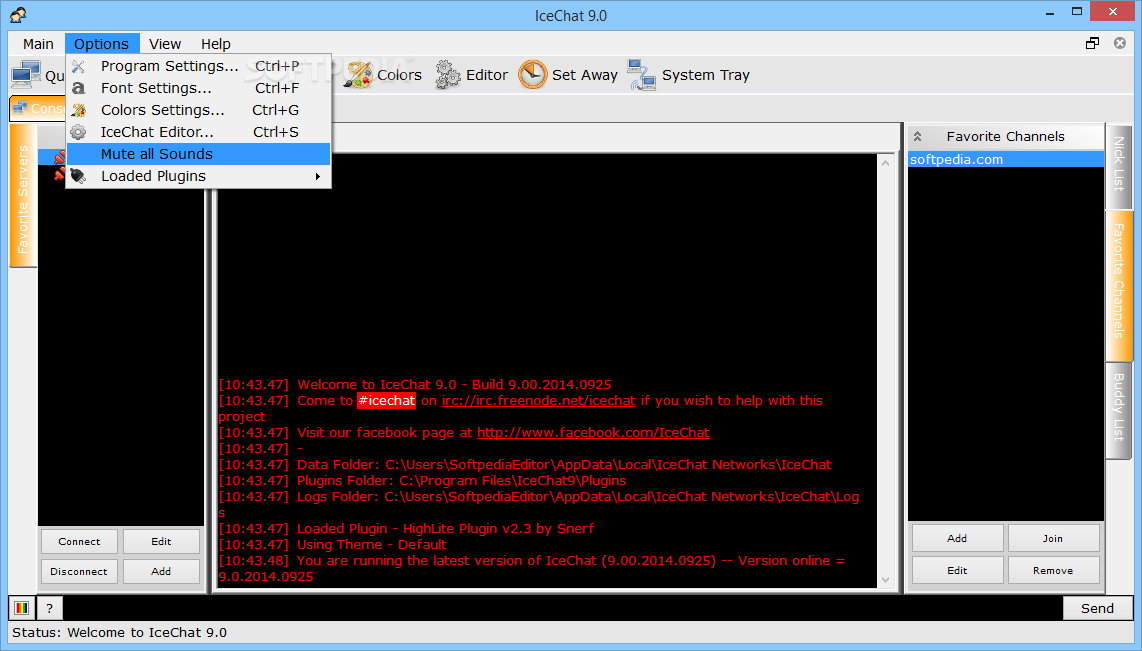Click the Connect button

pos(79,542)
